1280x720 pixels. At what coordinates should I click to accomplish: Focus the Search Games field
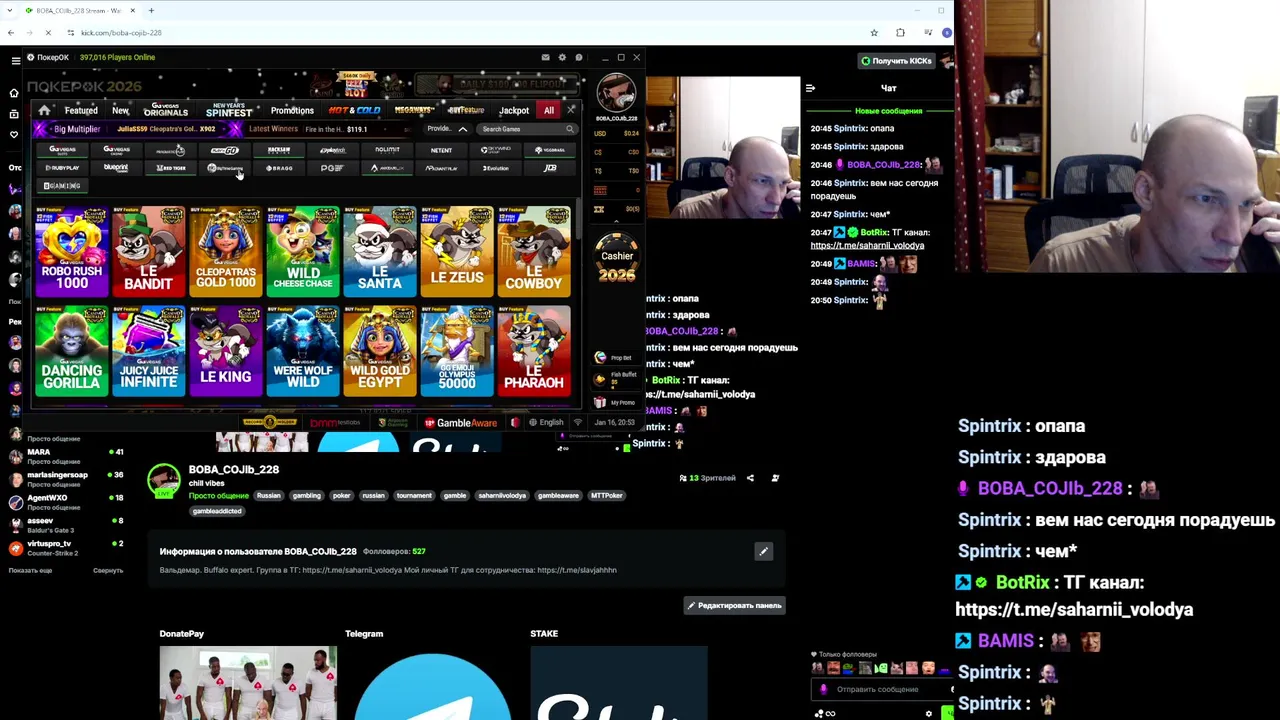pos(527,129)
